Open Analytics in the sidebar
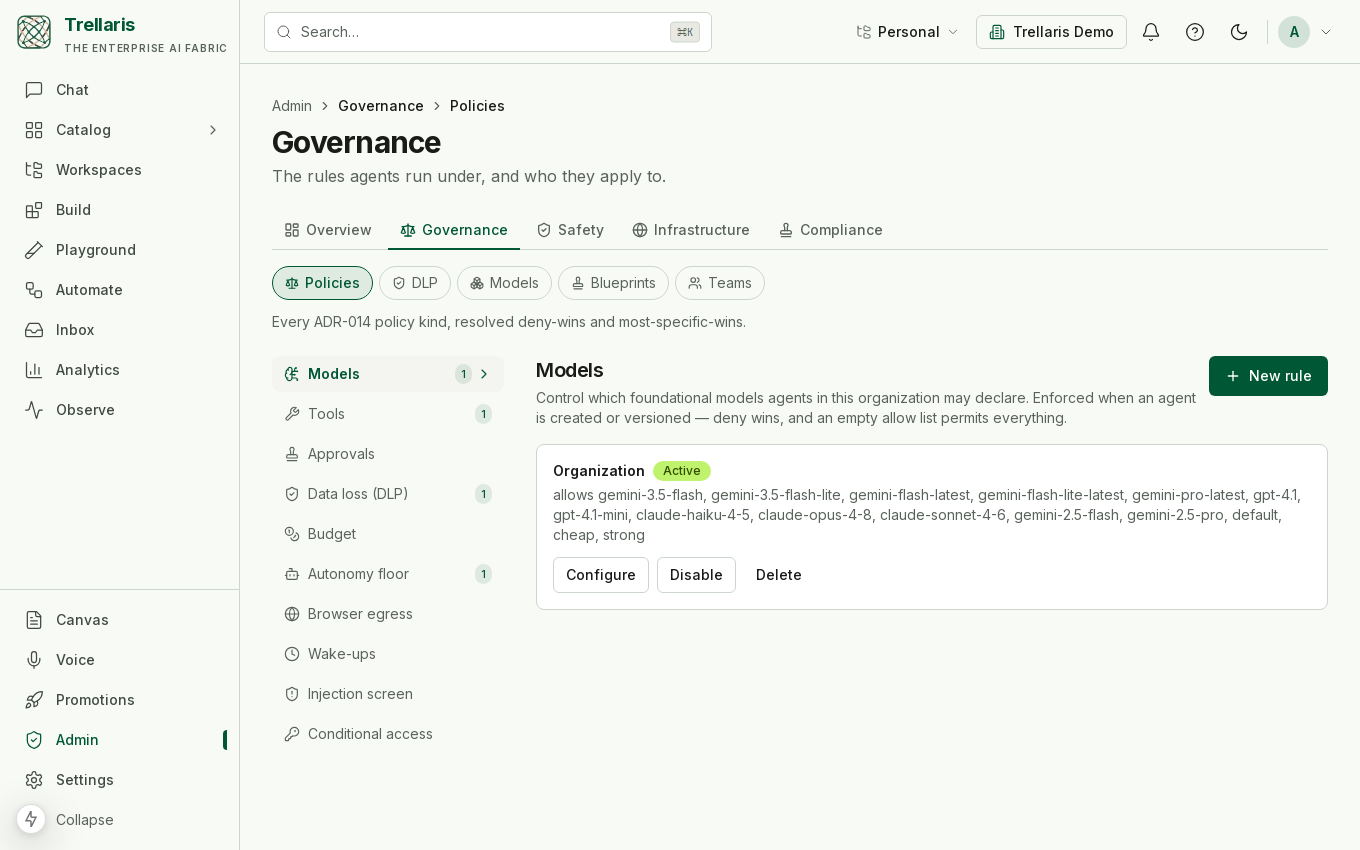 tap(120, 370)
